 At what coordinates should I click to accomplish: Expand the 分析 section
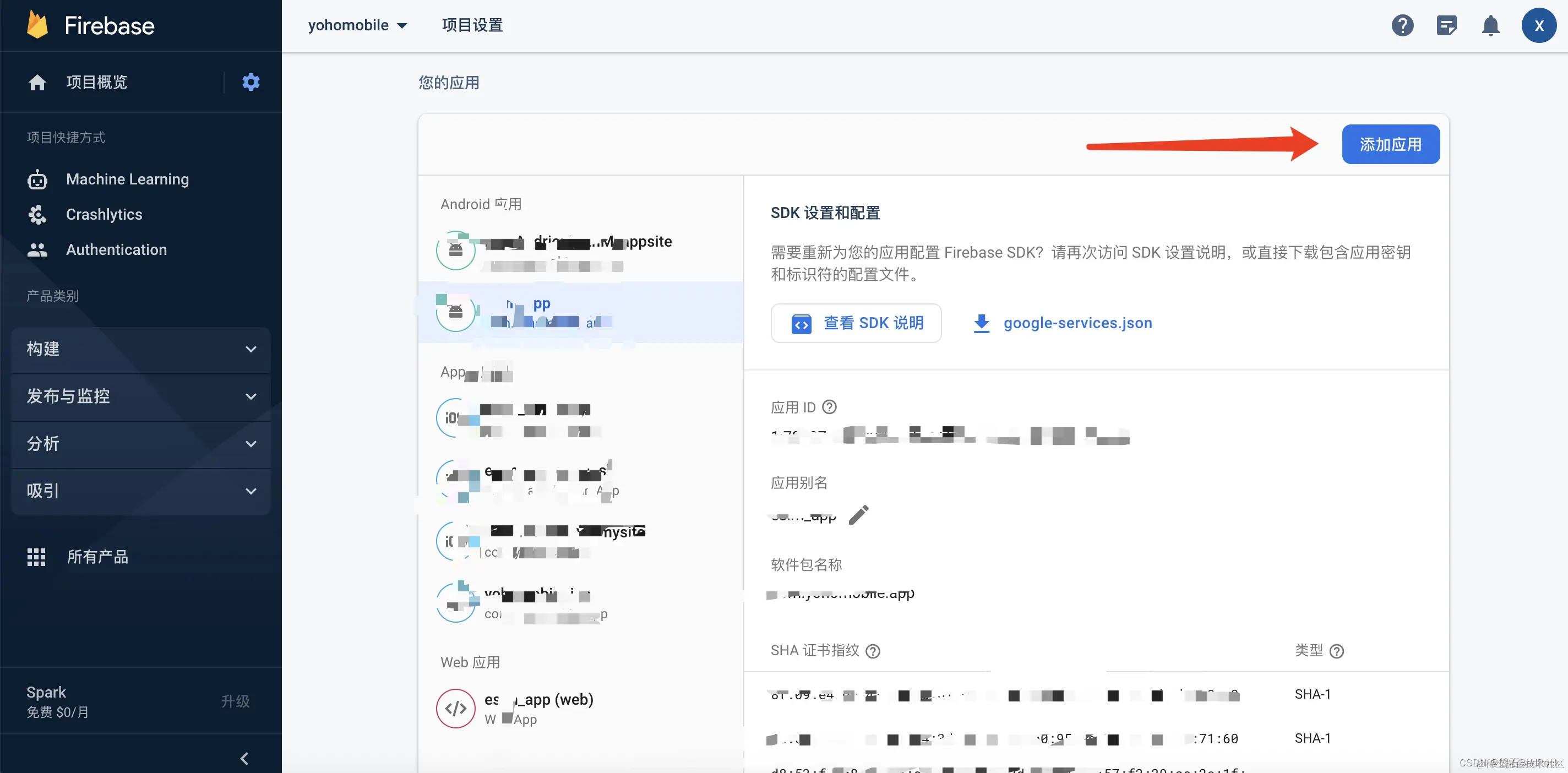(x=140, y=444)
